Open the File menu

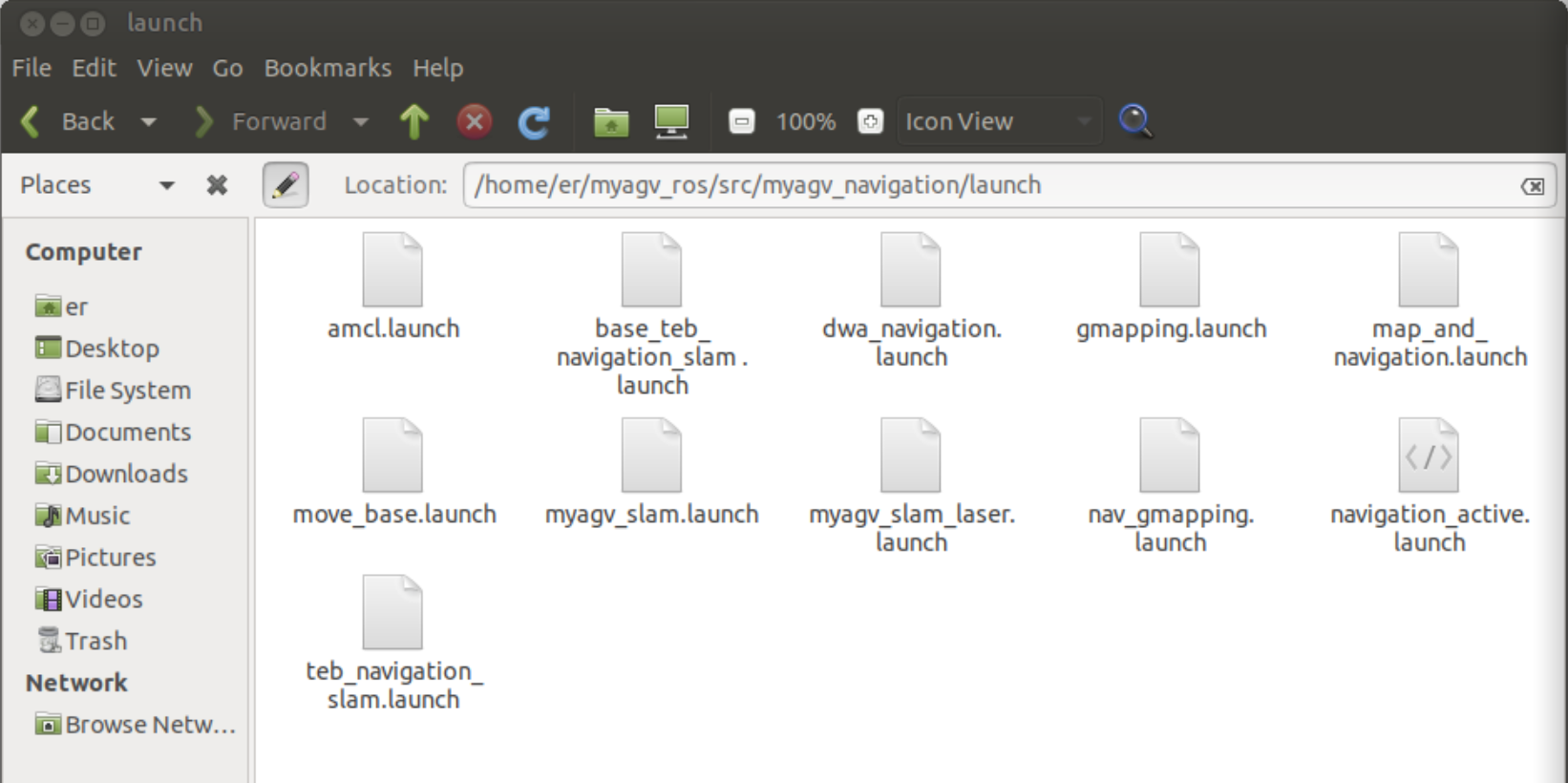coord(32,68)
